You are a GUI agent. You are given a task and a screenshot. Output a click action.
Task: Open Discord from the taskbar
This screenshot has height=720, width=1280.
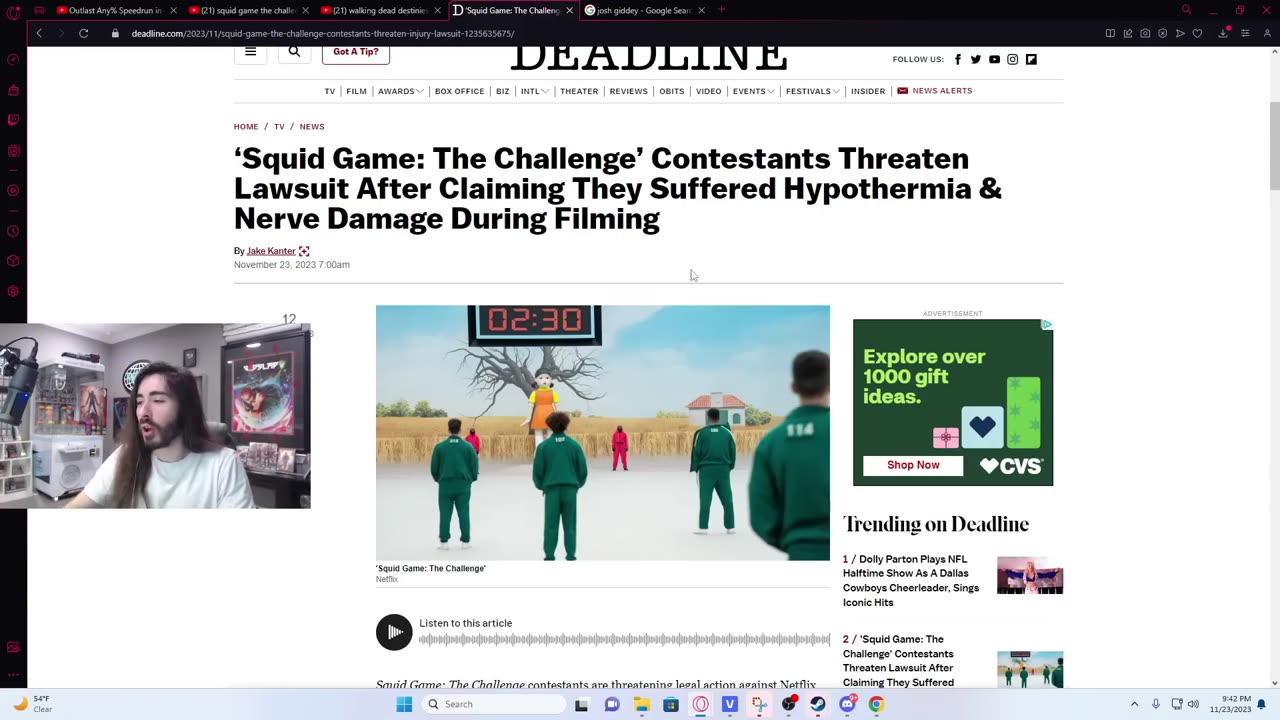[847, 704]
